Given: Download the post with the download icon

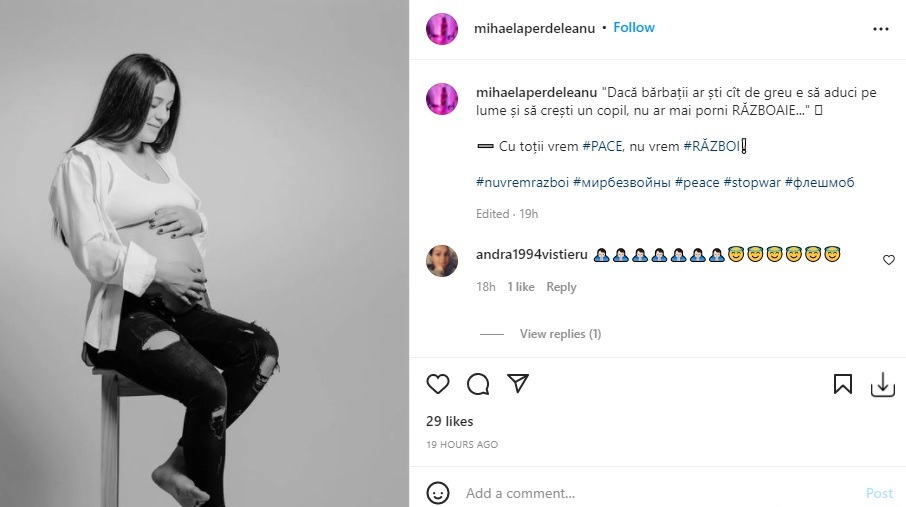Looking at the screenshot, I should coord(882,384).
